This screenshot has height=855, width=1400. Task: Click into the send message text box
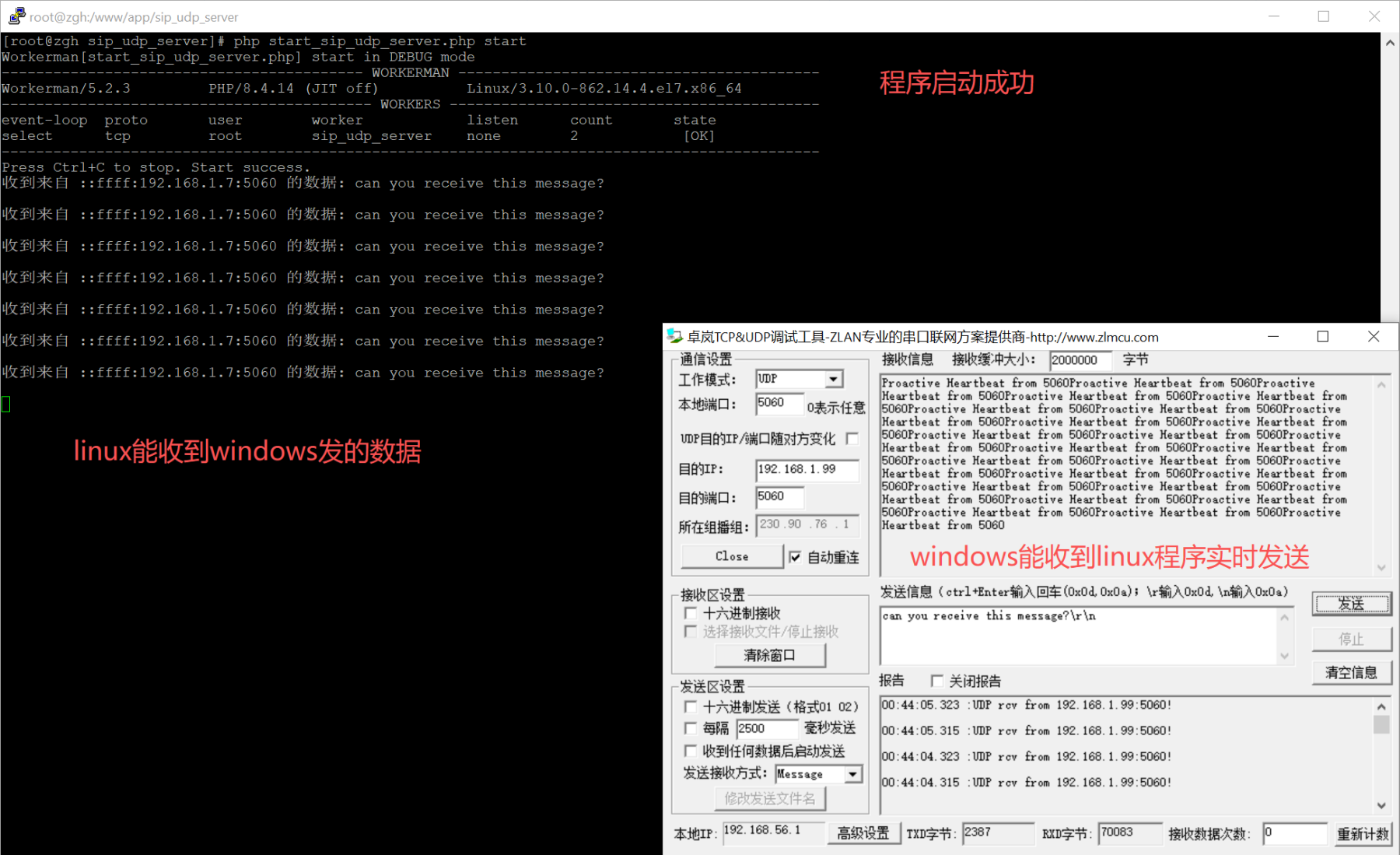click(x=1079, y=636)
